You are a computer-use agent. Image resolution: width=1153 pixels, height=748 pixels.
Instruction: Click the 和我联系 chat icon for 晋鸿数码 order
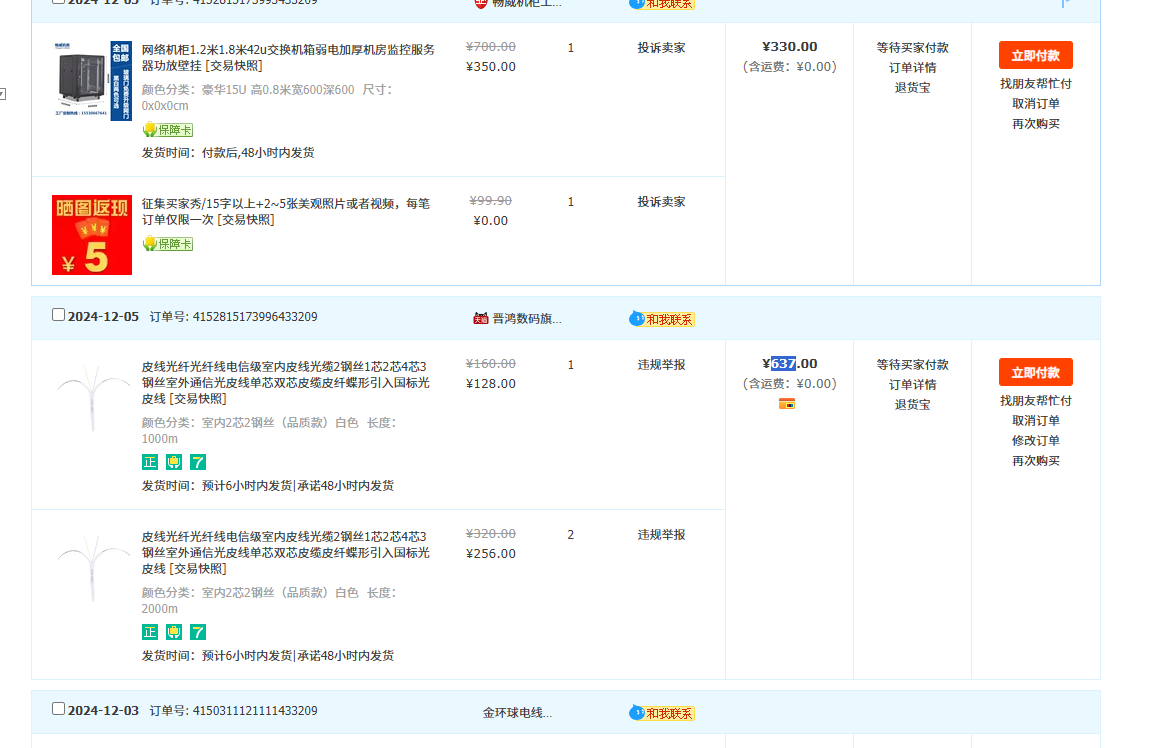pyautogui.click(x=662, y=319)
